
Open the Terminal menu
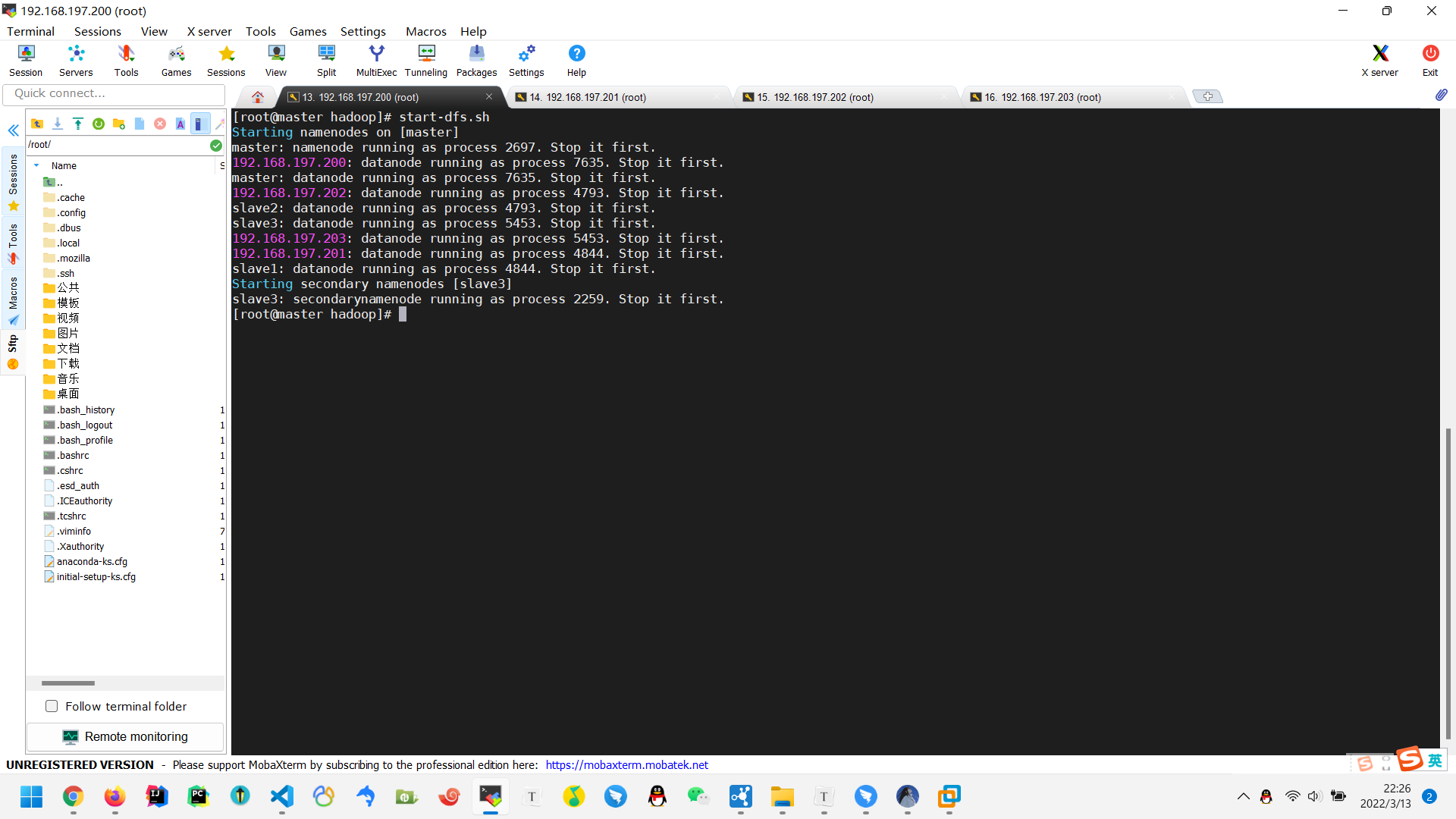tap(30, 31)
